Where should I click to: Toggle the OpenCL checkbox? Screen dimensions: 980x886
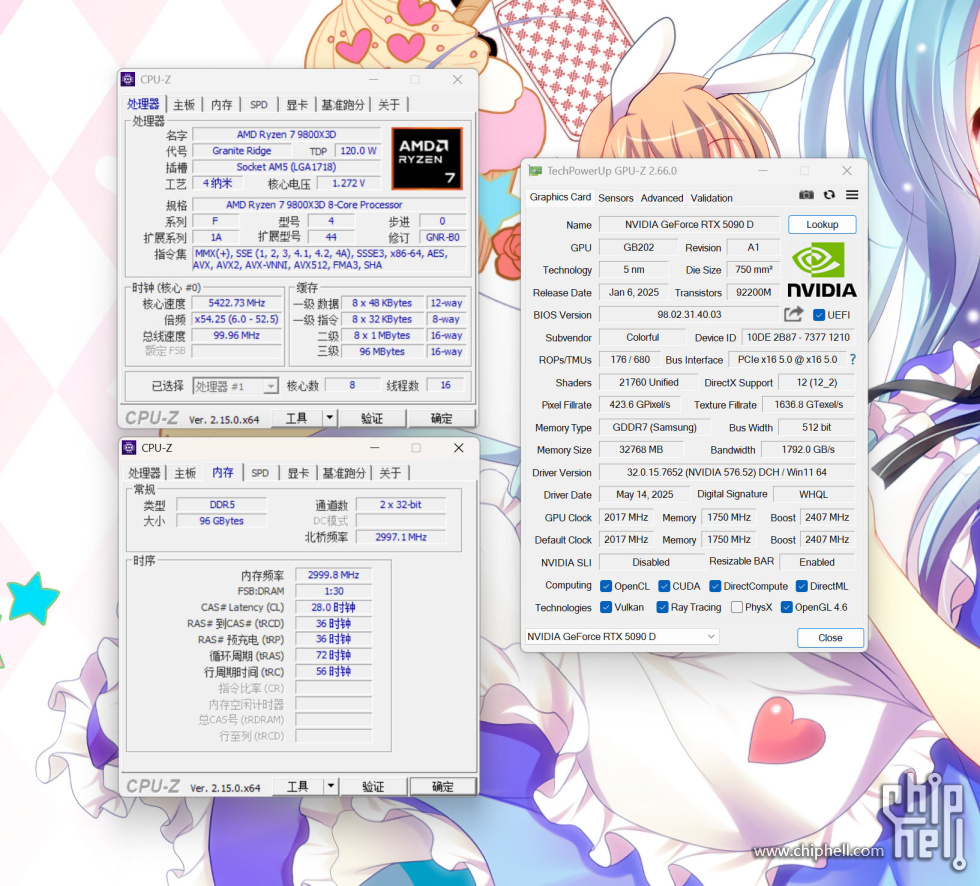[x=606, y=586]
